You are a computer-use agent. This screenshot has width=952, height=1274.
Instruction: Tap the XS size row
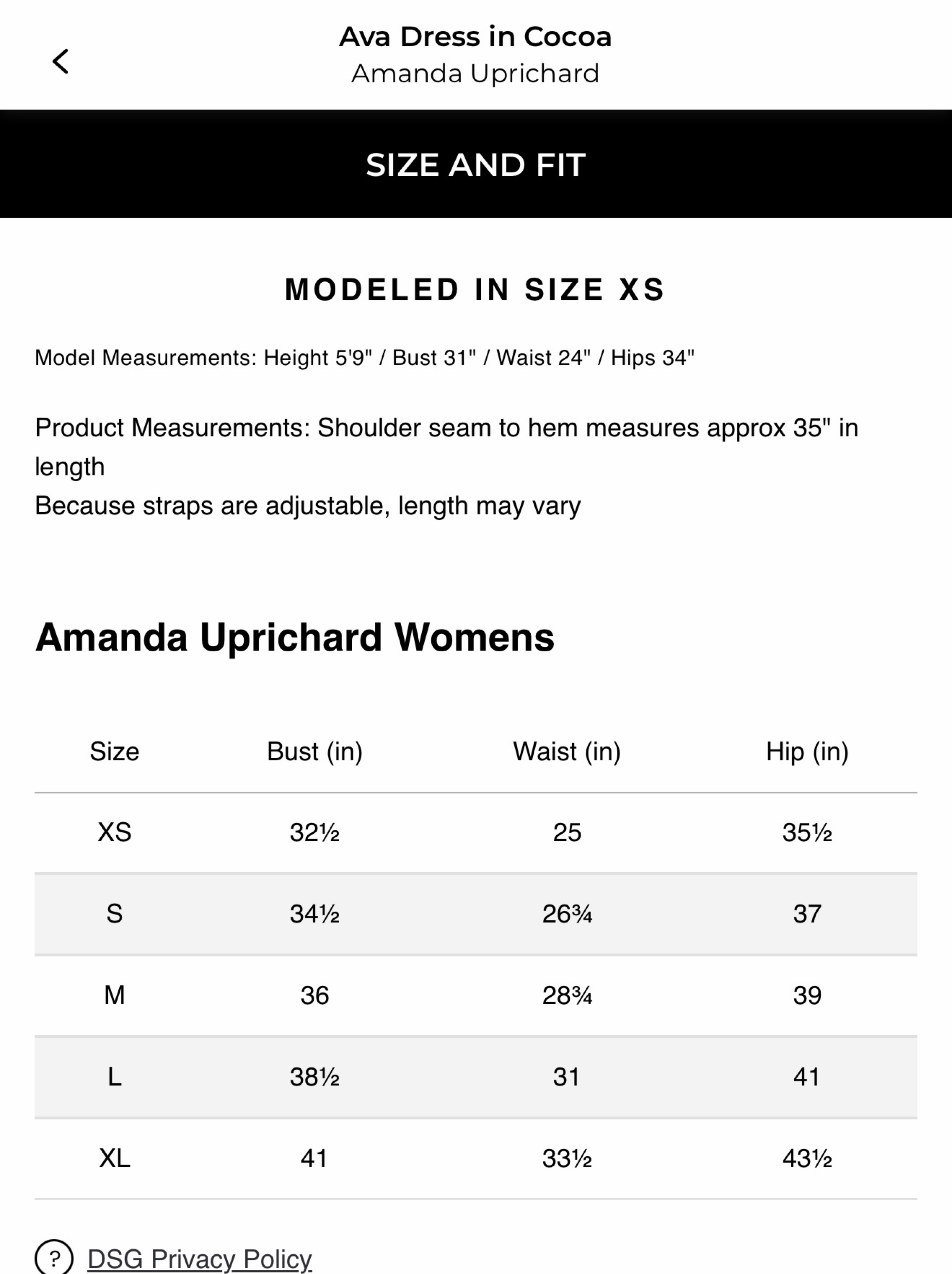coord(476,833)
